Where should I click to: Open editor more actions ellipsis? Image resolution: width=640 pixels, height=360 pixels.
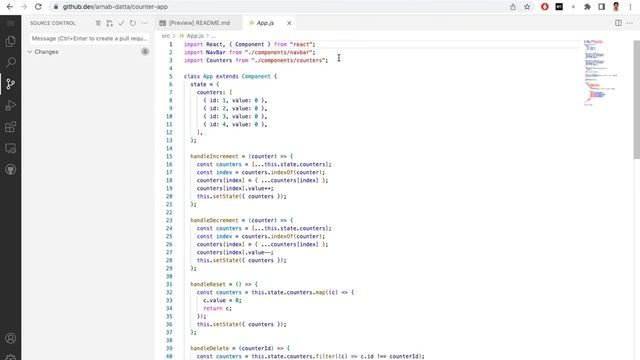click(x=630, y=23)
